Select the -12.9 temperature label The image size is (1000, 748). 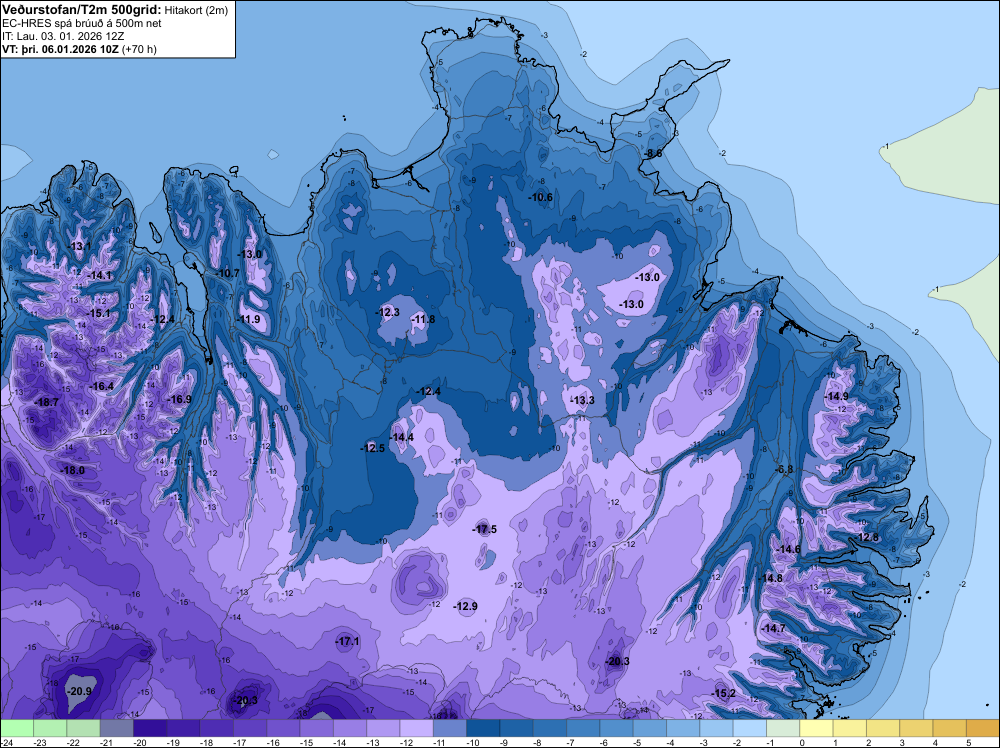coord(465,606)
